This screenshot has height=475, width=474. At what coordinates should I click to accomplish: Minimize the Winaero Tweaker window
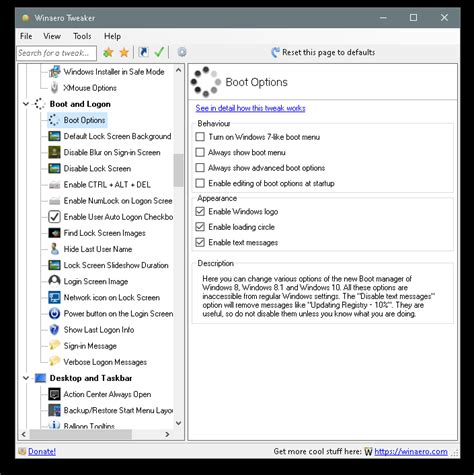pos(383,18)
